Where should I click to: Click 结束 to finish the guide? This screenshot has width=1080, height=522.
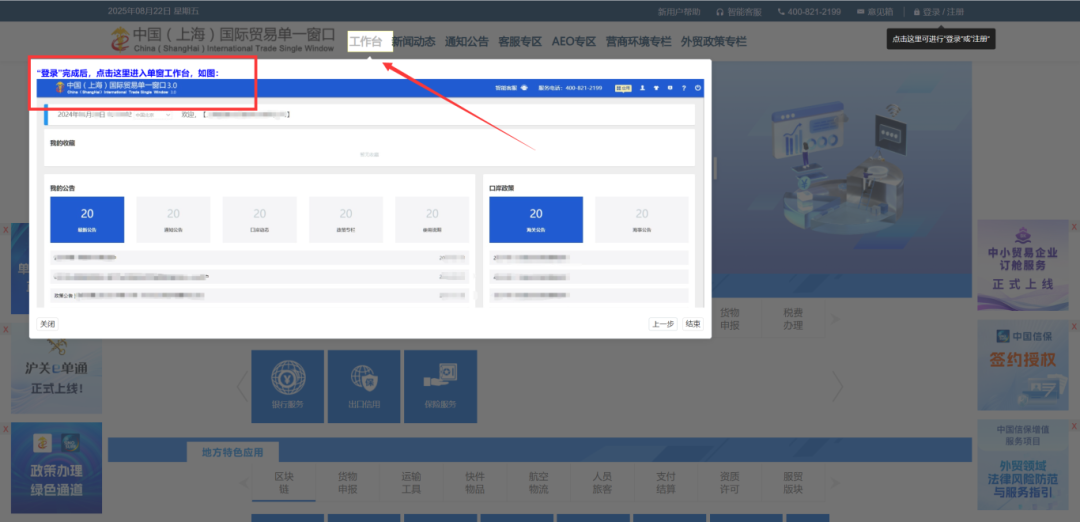(x=692, y=324)
